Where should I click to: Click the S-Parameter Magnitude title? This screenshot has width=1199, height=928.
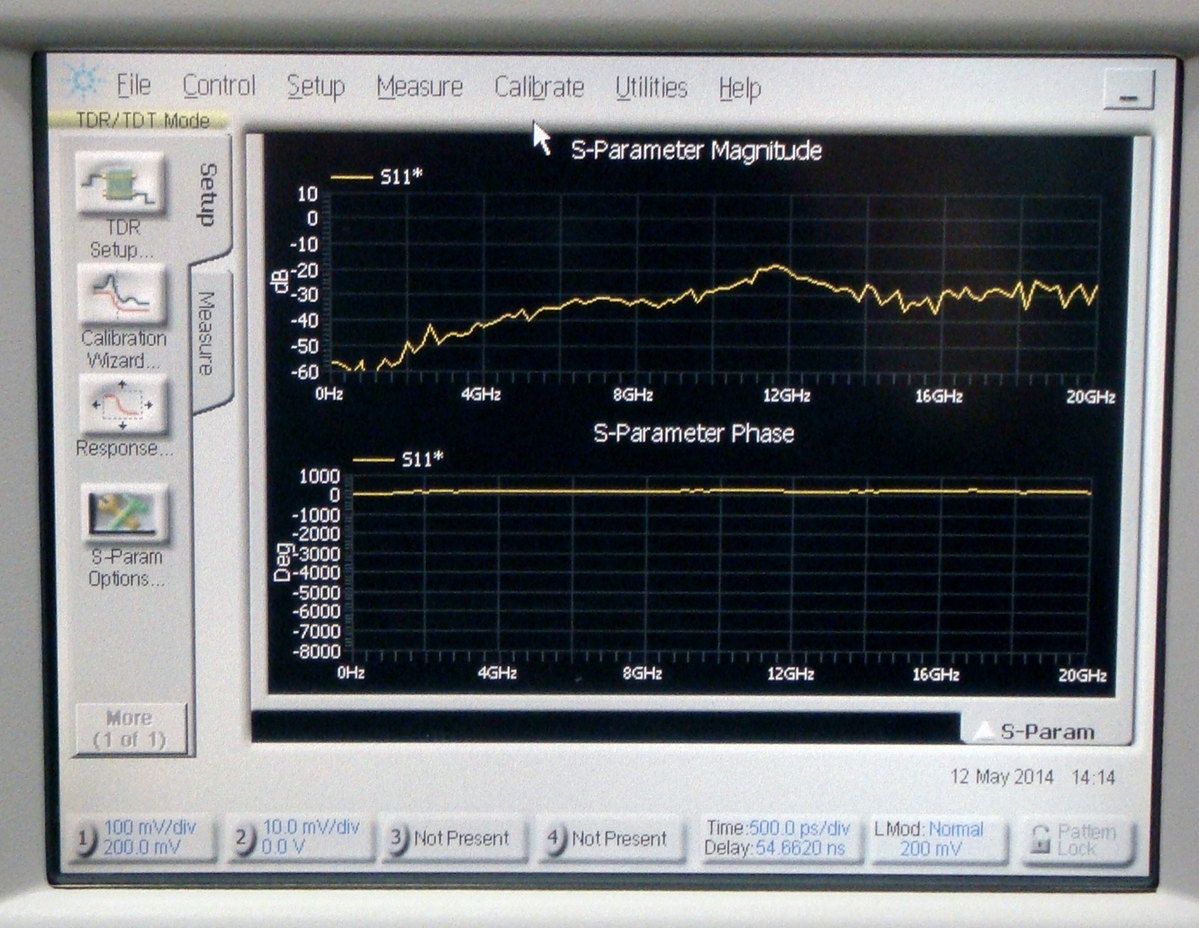[x=696, y=150]
